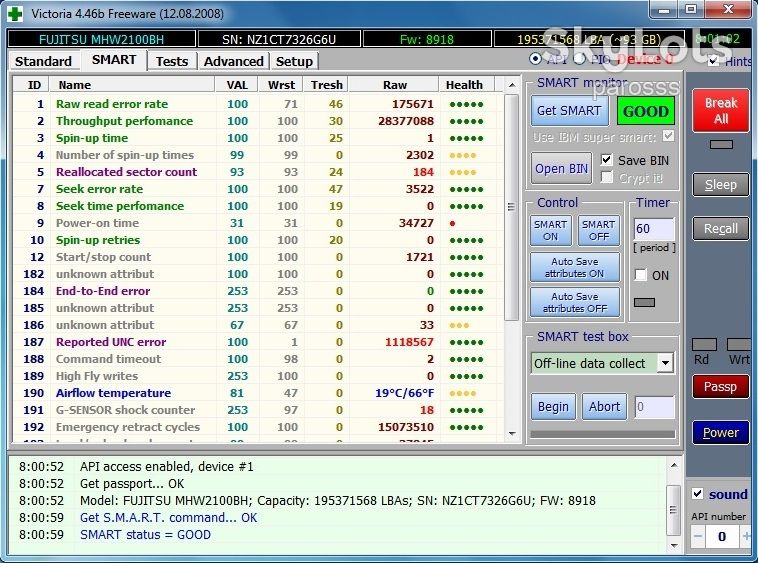Turn SMART OFF
Image resolution: width=758 pixels, height=563 pixels.
598,231
